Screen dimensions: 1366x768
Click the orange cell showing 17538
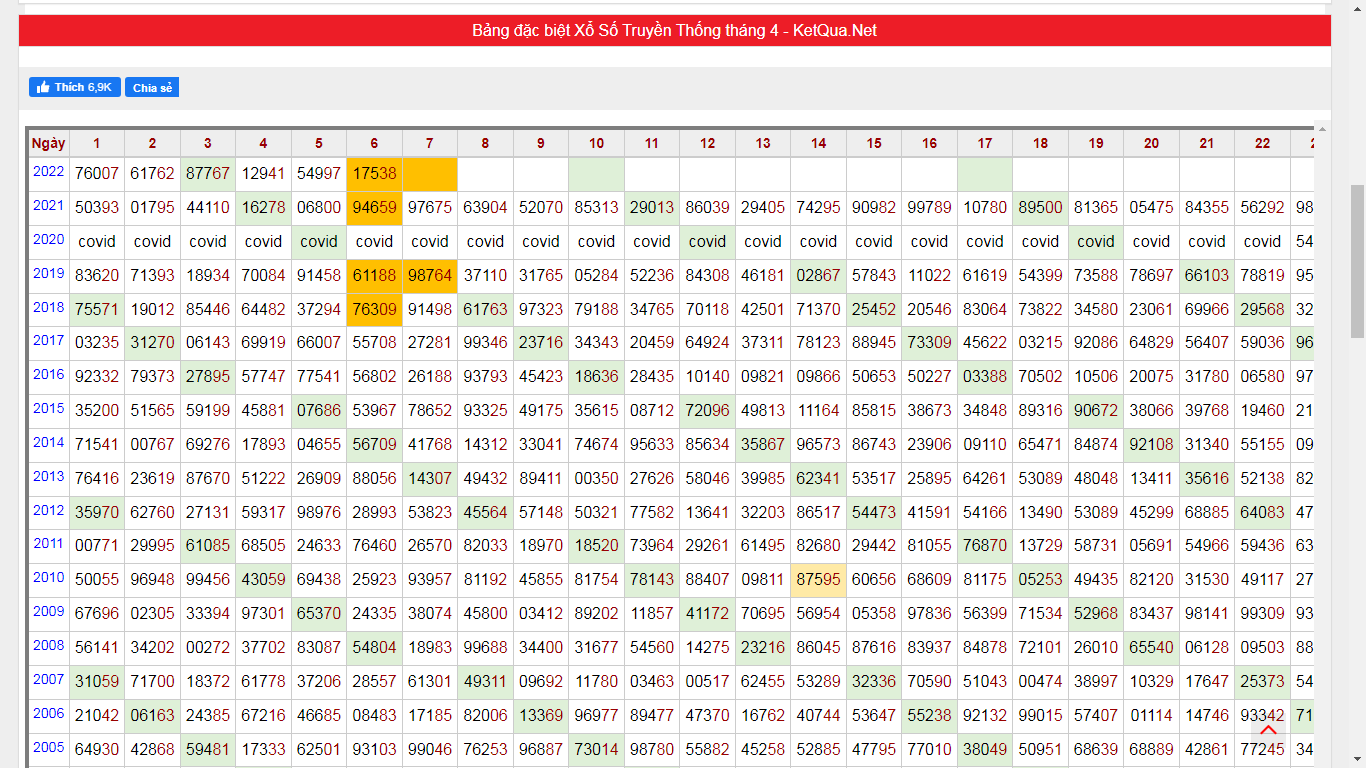point(374,174)
